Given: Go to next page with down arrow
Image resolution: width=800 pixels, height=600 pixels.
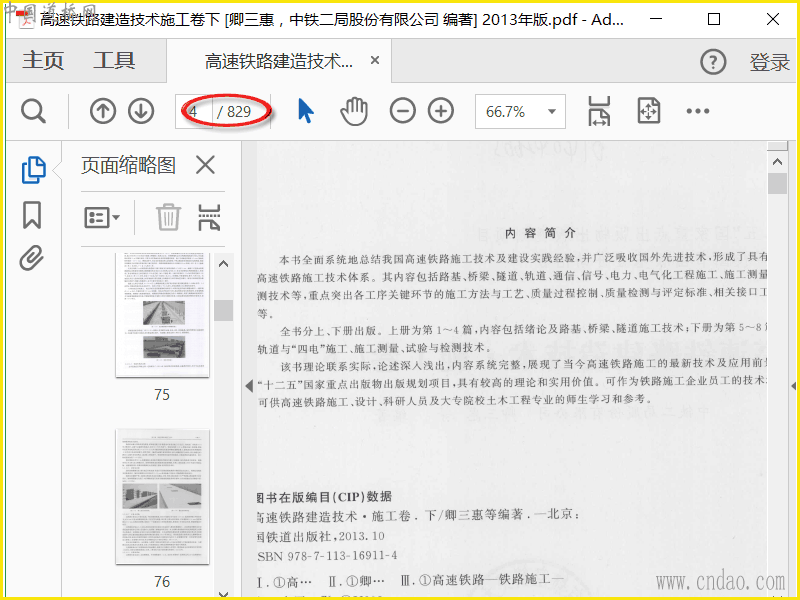Looking at the screenshot, I should click(141, 111).
